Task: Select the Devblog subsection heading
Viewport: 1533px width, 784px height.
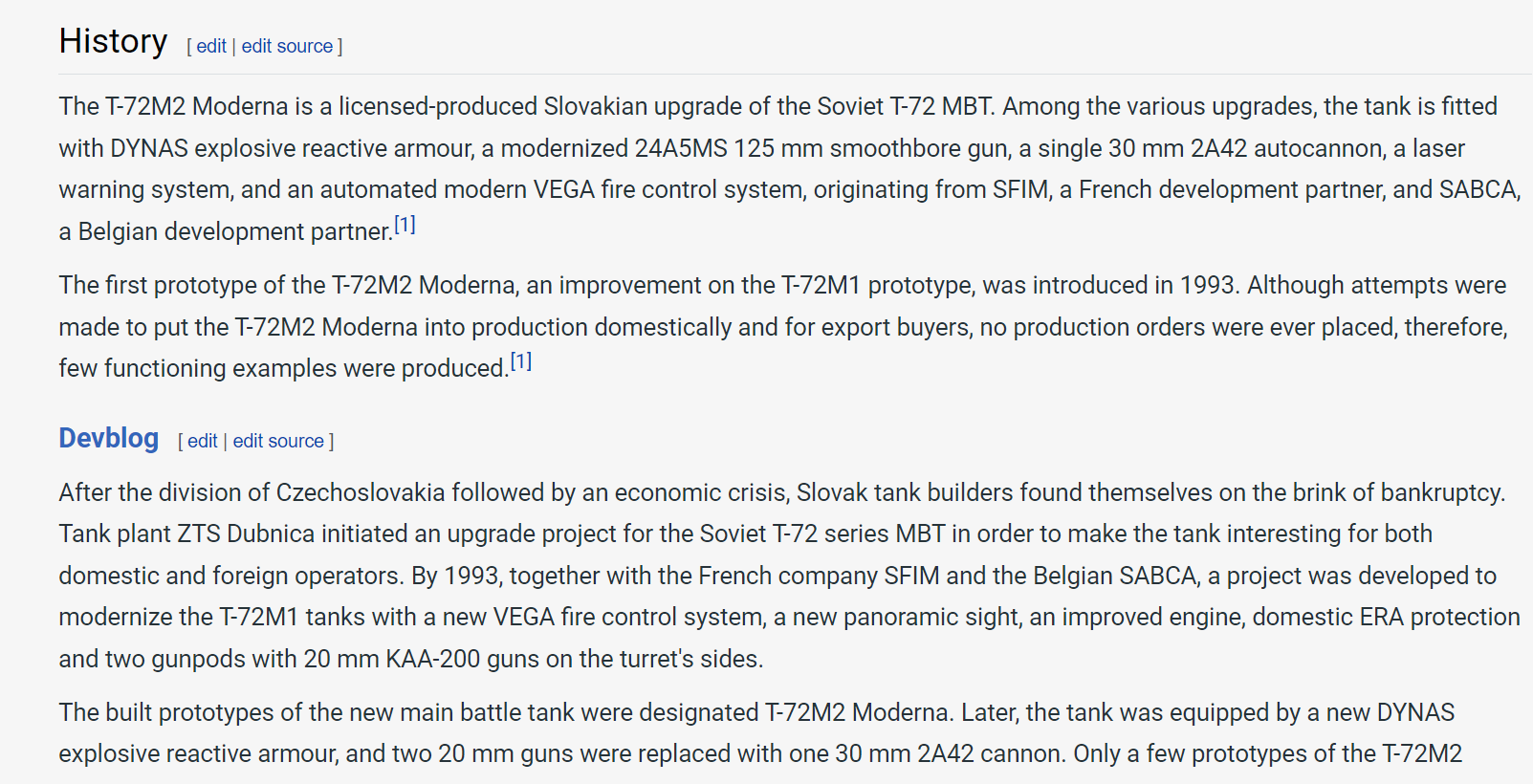Action: (108, 438)
